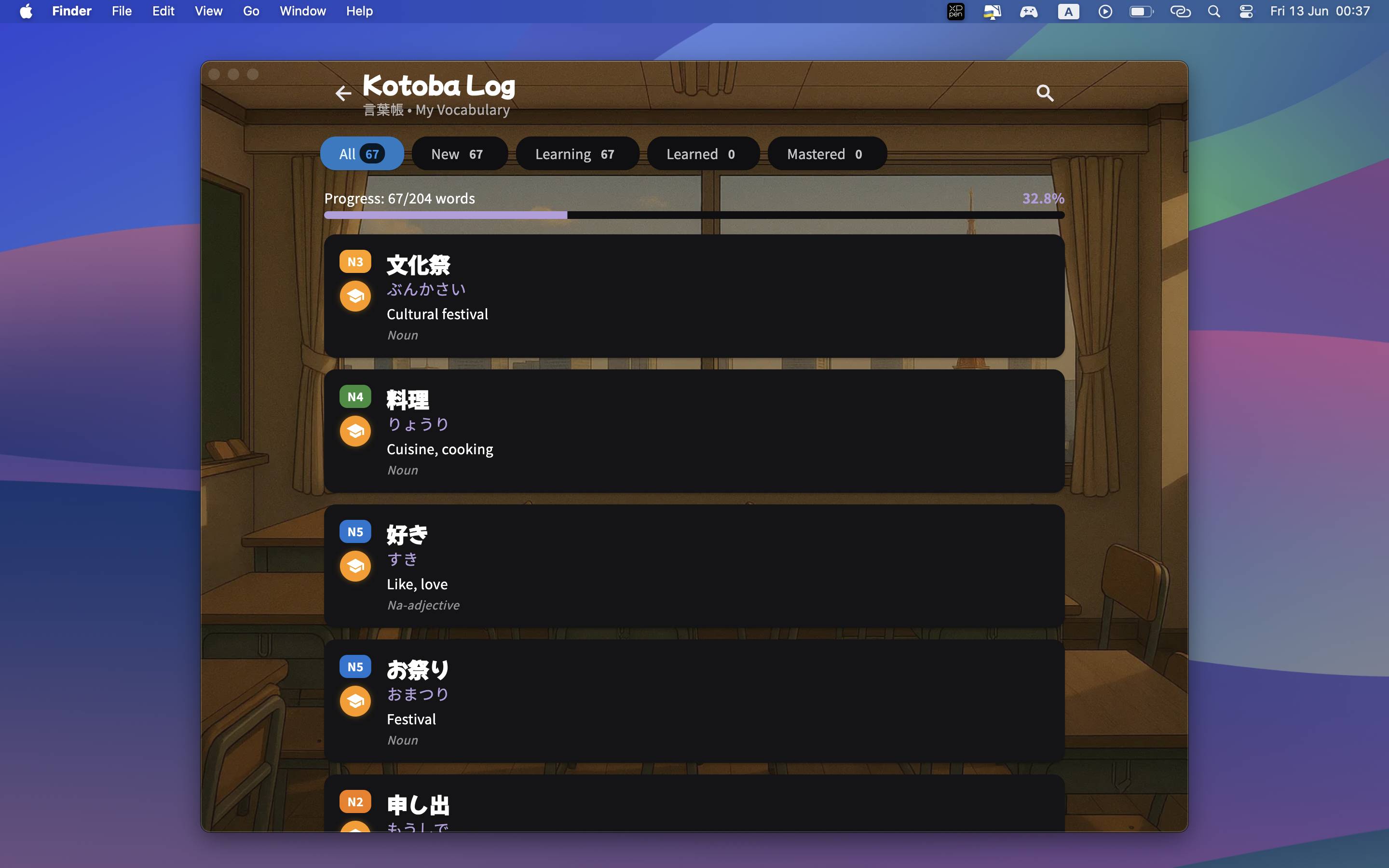This screenshot has width=1389, height=868.
Task: Open the Apple menu
Action: tap(26, 11)
